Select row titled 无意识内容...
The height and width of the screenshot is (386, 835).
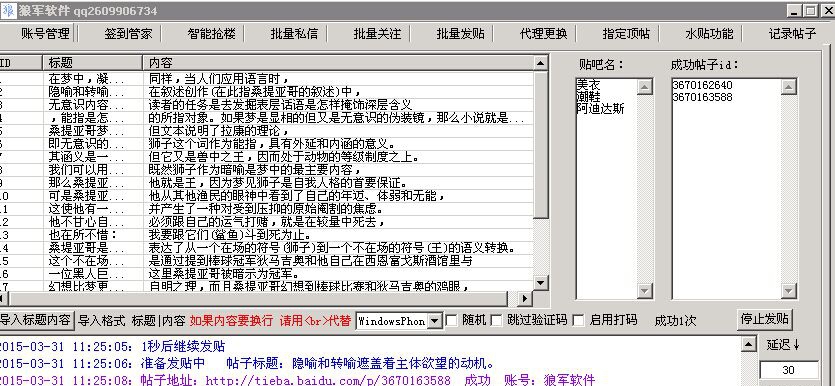point(266,105)
